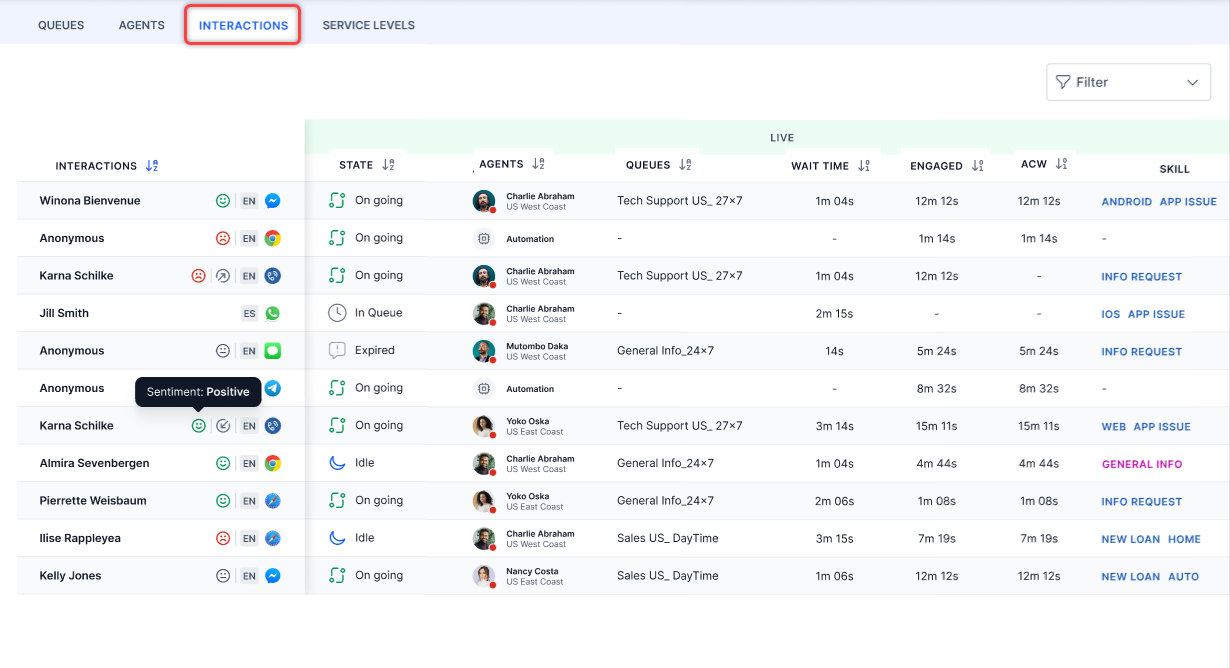Click the negative sentiment face for Ilise Rappleyea
Viewport: 1230px width, 668px height.
[x=223, y=538]
